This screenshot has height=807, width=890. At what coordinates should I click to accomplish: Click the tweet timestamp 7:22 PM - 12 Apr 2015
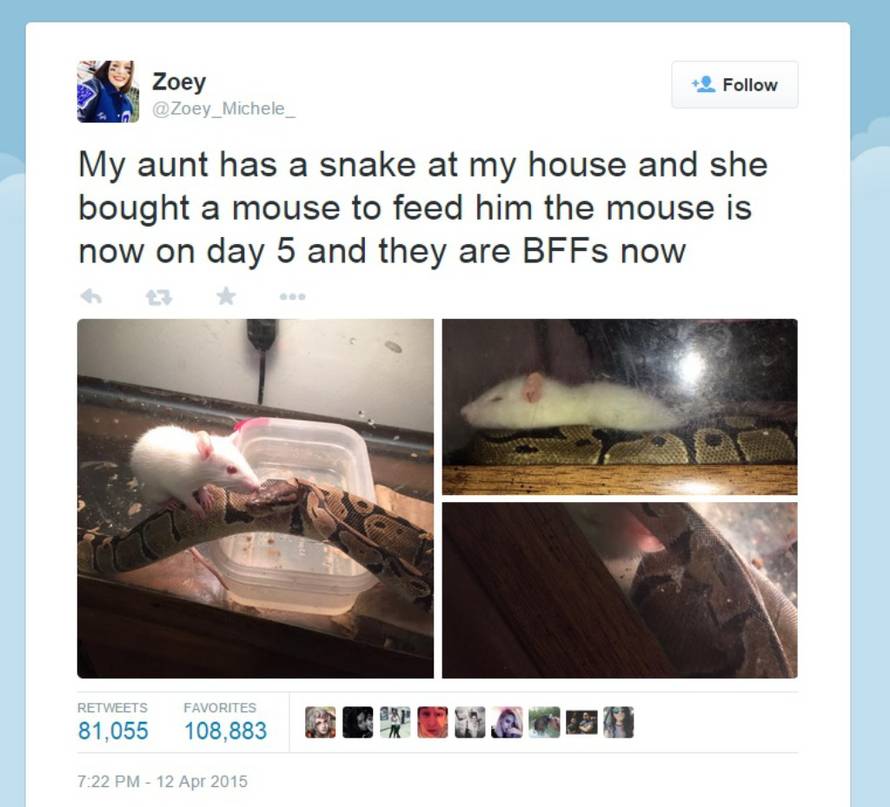point(162,781)
